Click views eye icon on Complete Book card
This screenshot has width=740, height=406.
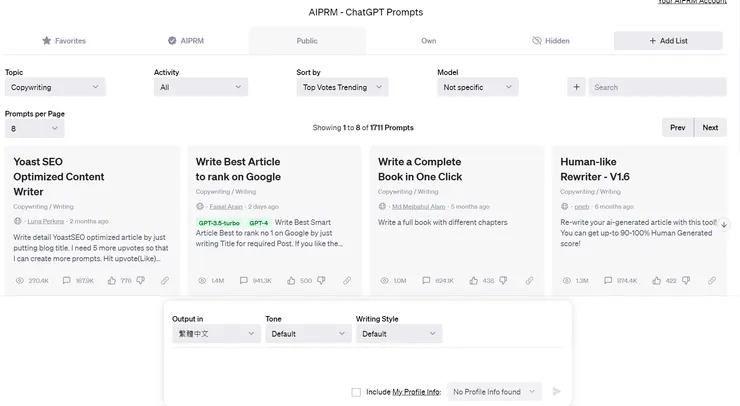pos(384,280)
